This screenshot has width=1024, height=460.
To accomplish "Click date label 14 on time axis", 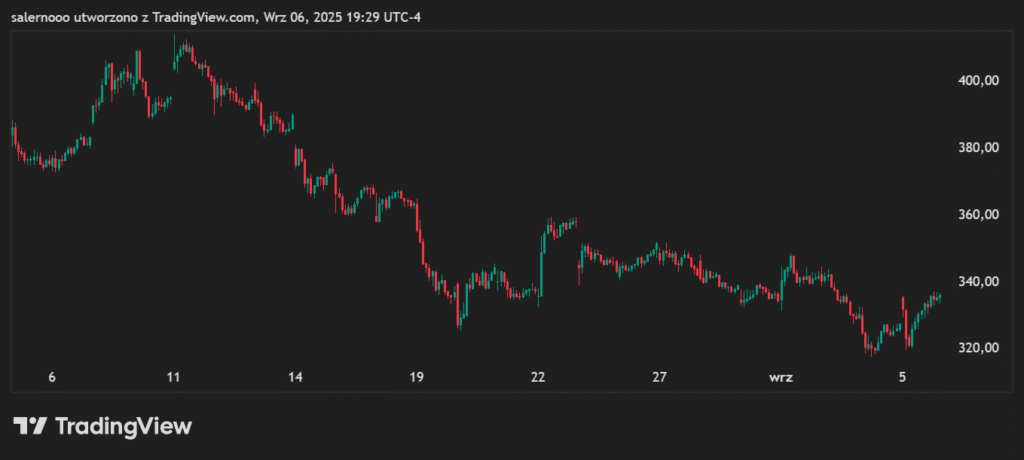I will [295, 377].
